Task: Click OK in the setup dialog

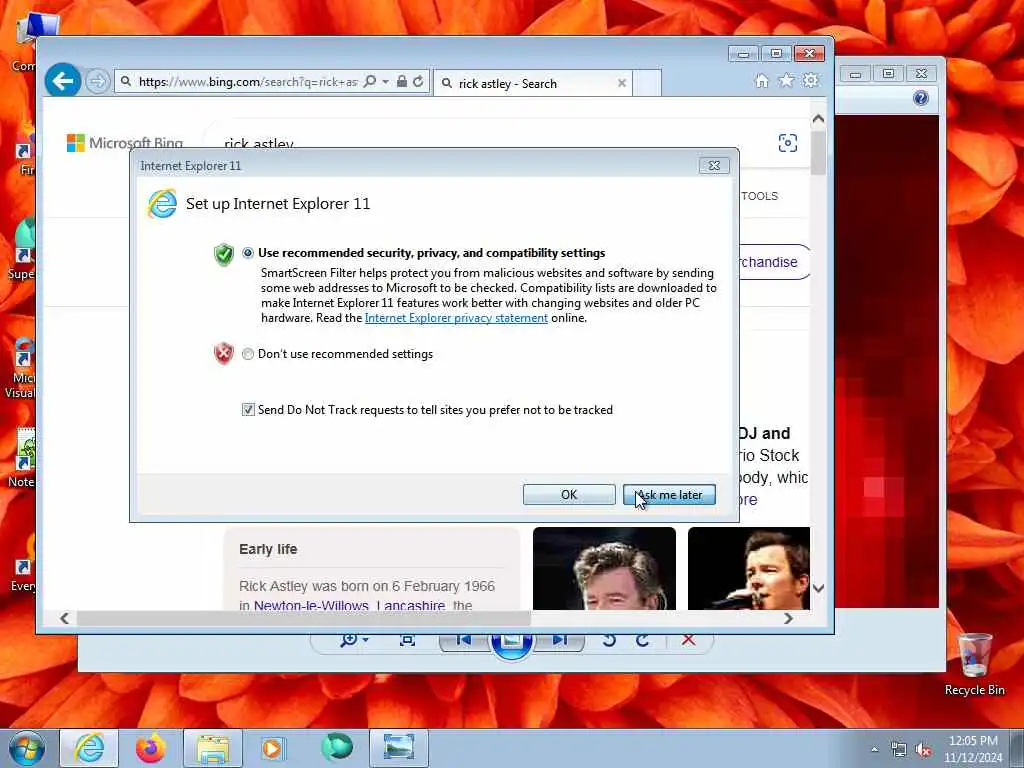Action: 569,494
